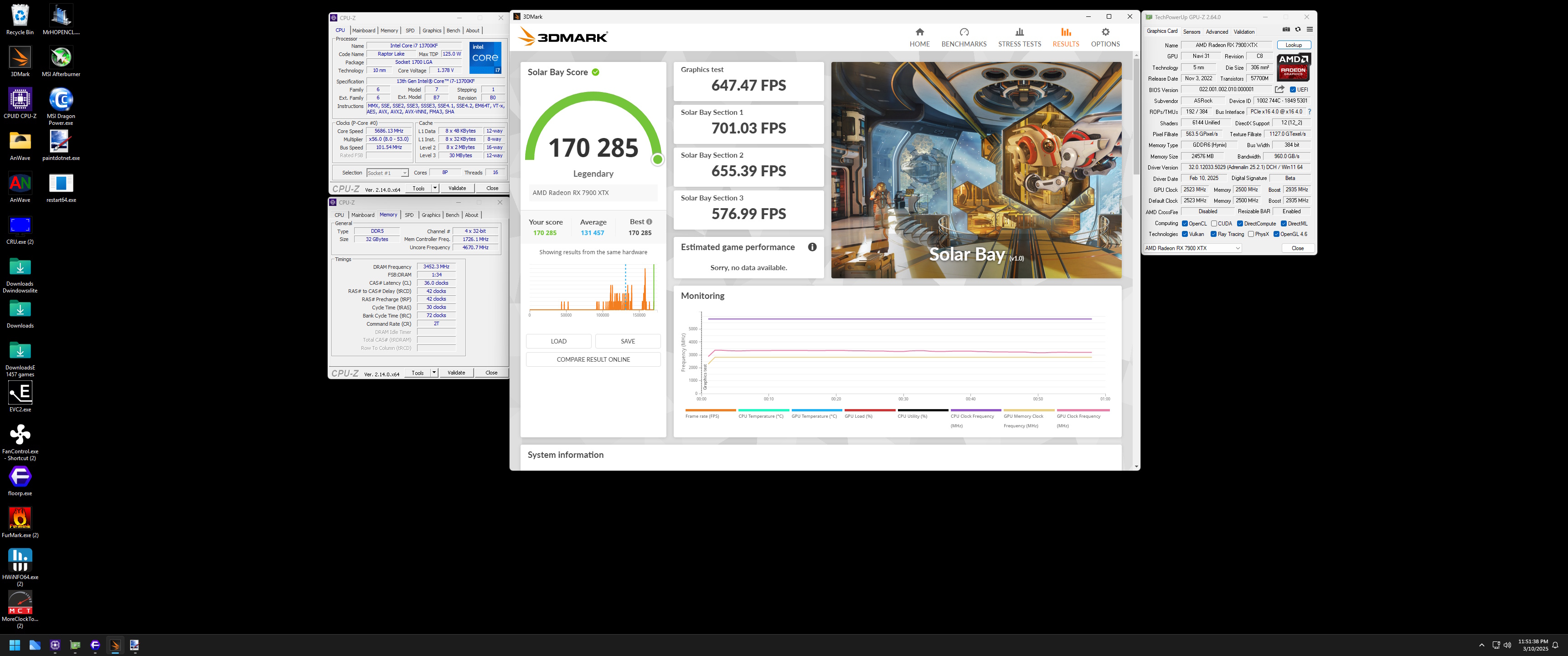The height and width of the screenshot is (656, 1568).
Task: Click the SAVE button in 3DMark
Action: click(628, 341)
